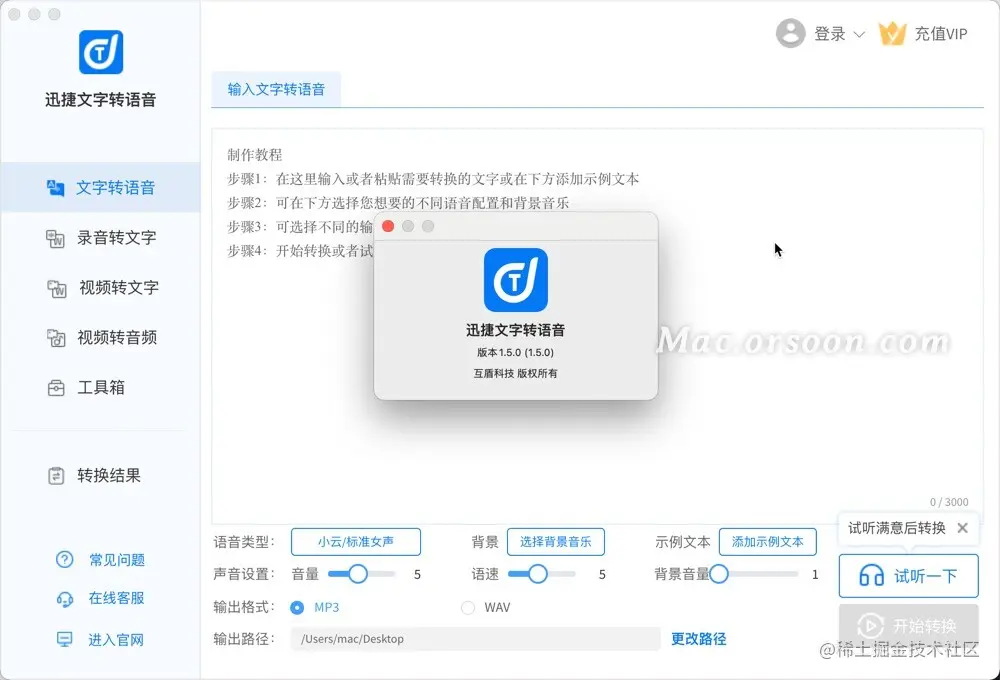The width and height of the screenshot is (1000, 680).
Task: Click the 视频转文字 sidebar icon
Action: point(57,288)
